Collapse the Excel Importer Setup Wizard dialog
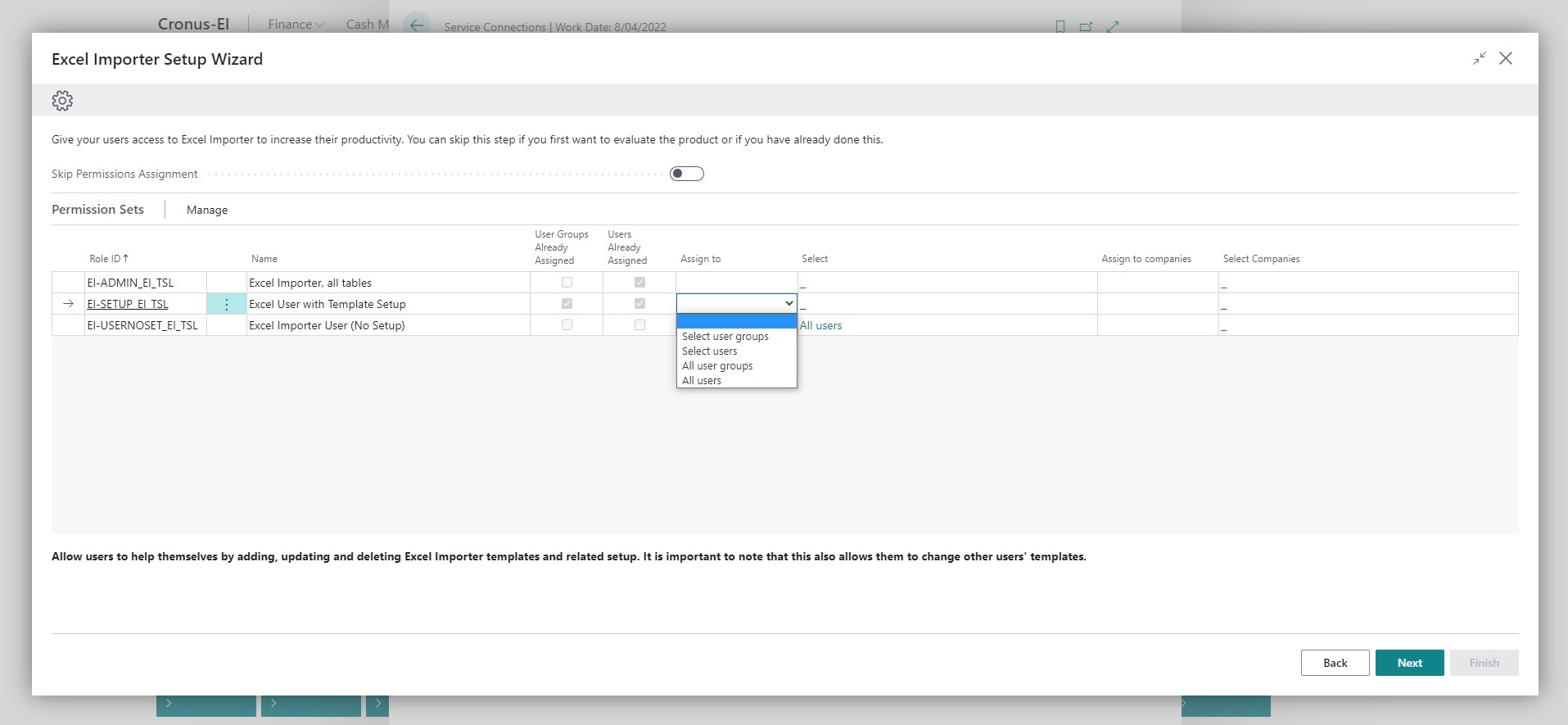Image resolution: width=1568 pixels, height=725 pixels. (1479, 58)
